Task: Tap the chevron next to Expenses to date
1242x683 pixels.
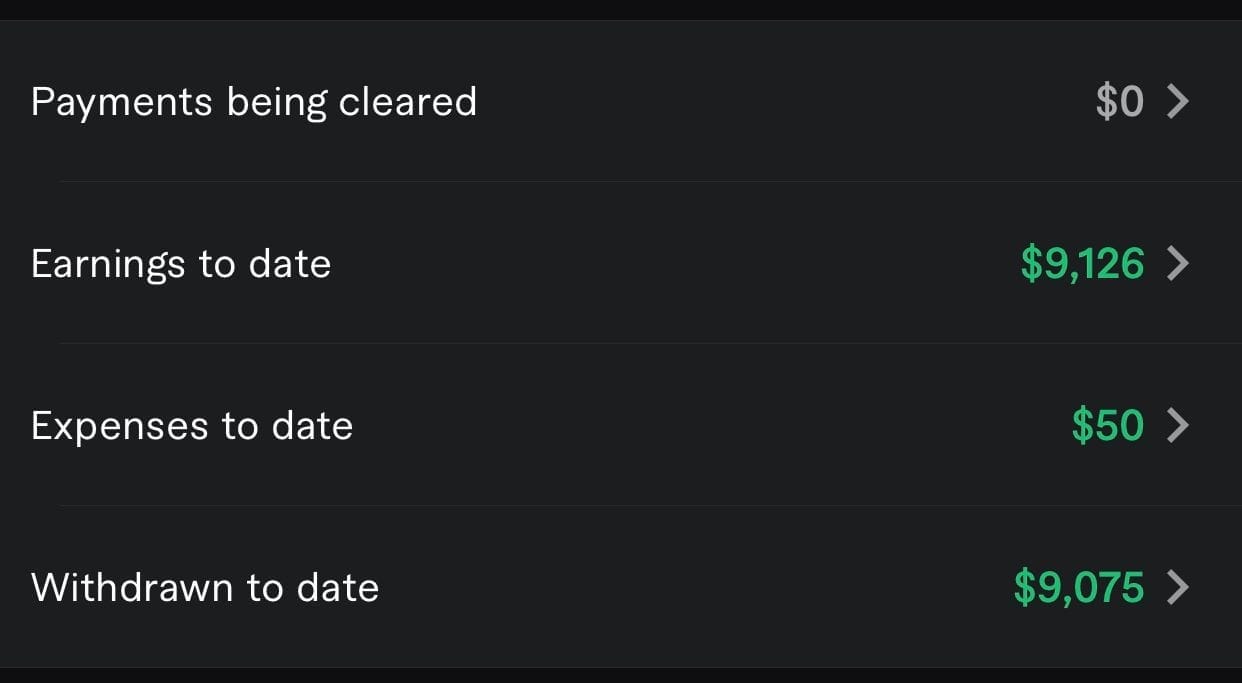Action: click(x=1178, y=425)
